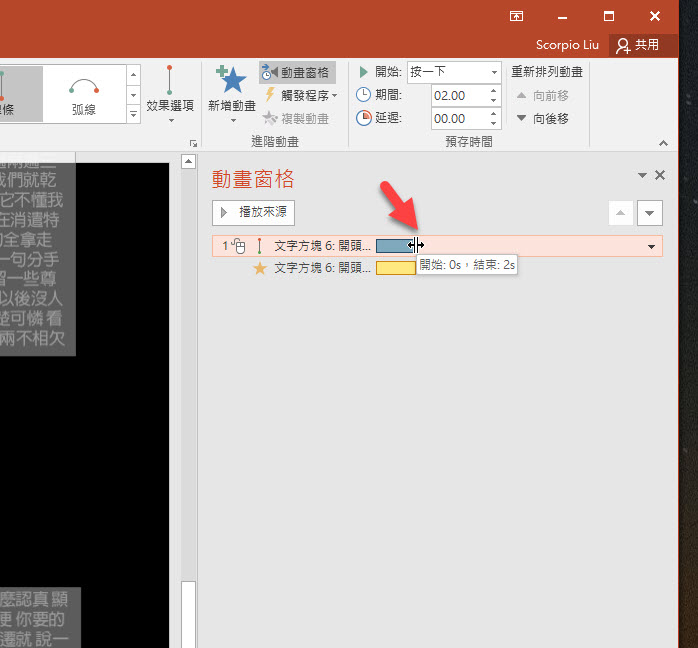This screenshot has height=648, width=698.
Task: Click the blue timeline bar of first animation
Action: [392, 246]
